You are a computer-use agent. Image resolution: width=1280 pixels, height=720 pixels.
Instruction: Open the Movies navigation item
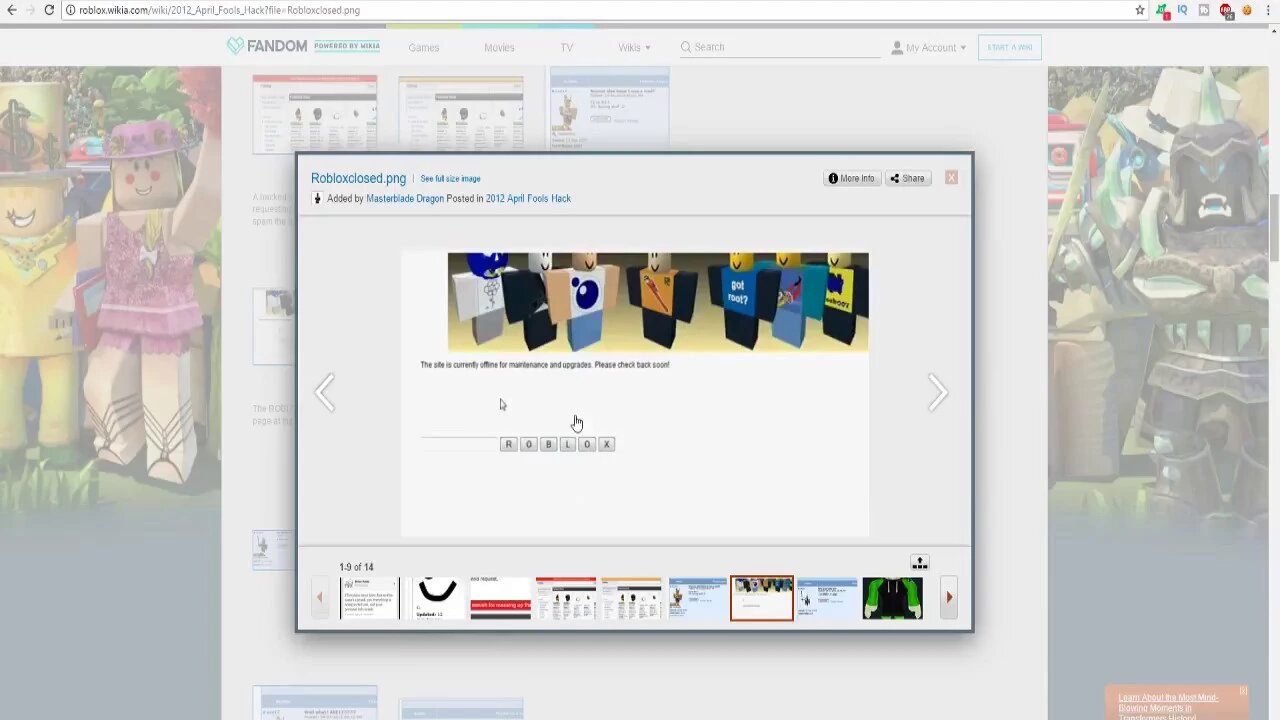(499, 47)
